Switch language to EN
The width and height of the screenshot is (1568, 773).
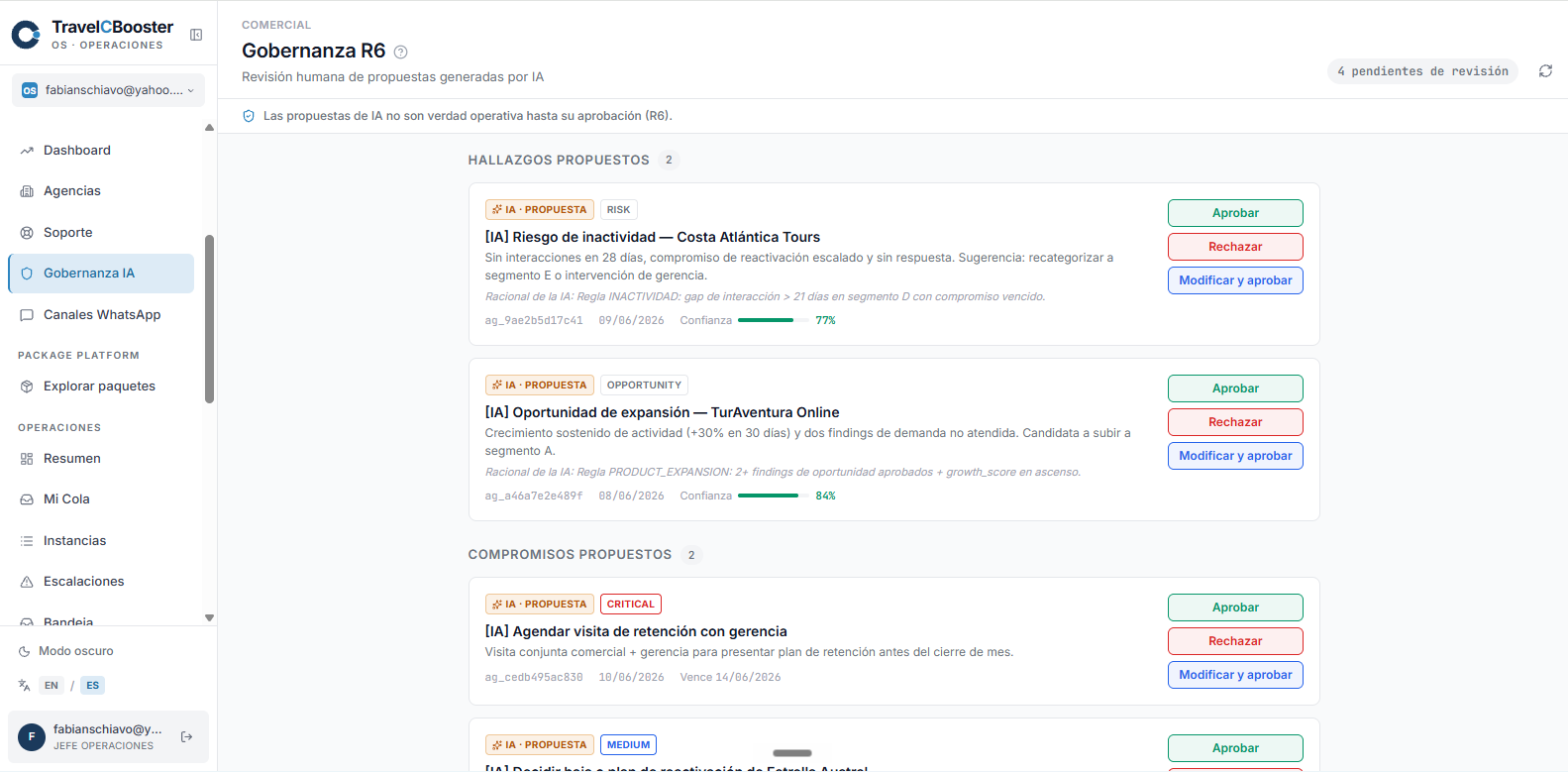(52, 685)
